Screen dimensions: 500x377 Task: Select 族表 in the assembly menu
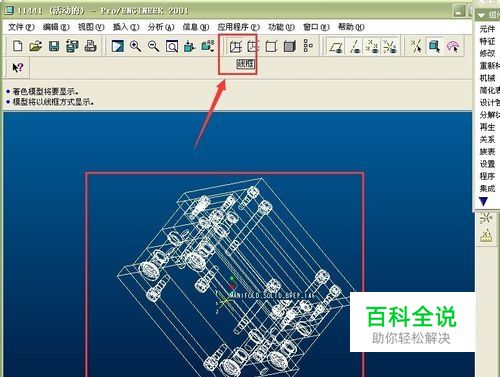pos(487,152)
